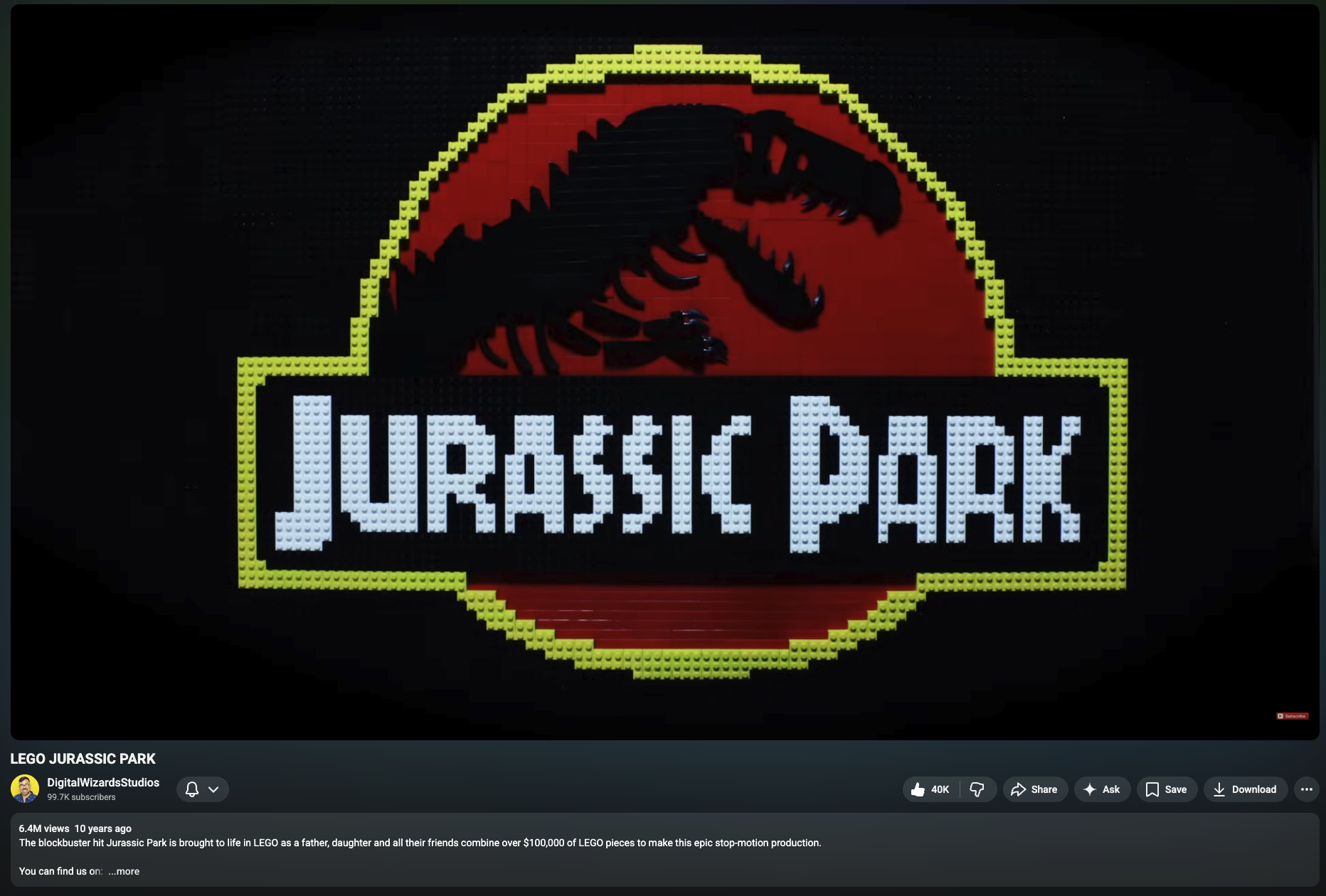
Task: Like the video with thumbs up
Action: click(x=930, y=789)
